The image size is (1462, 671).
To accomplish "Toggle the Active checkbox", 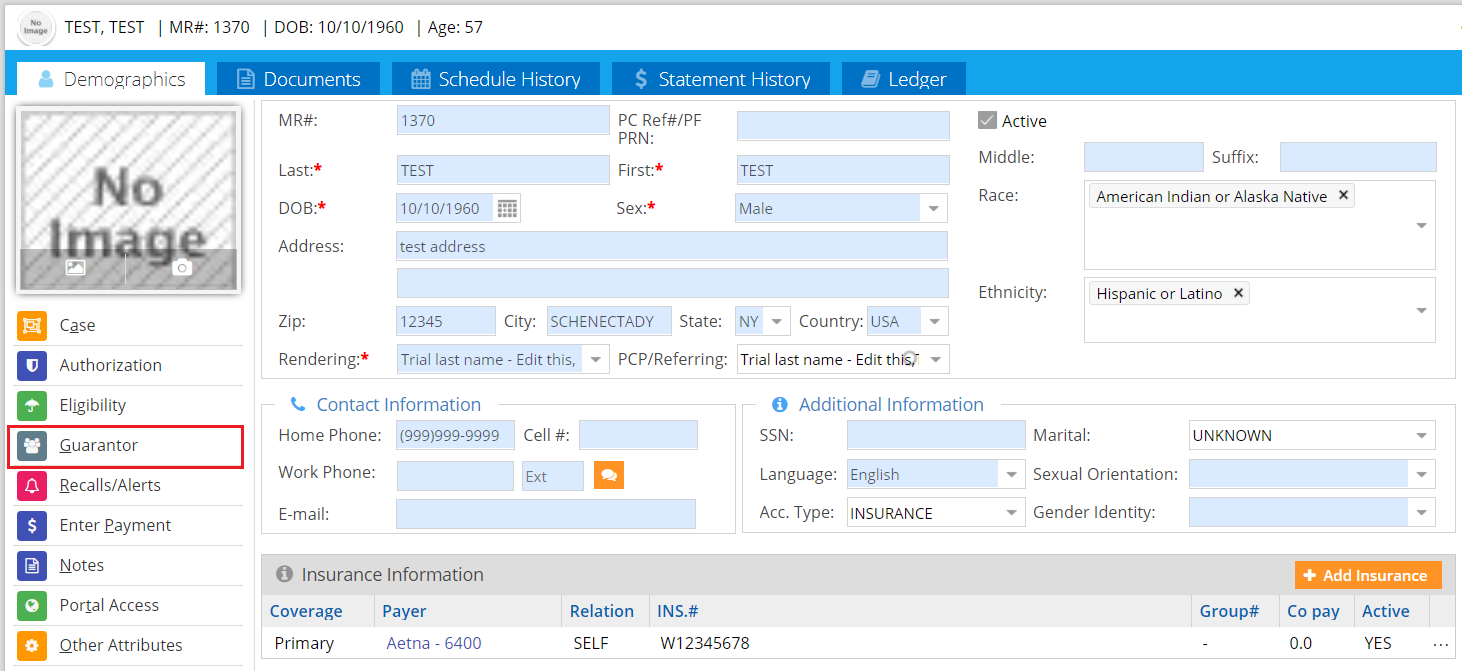I will tap(987, 121).
